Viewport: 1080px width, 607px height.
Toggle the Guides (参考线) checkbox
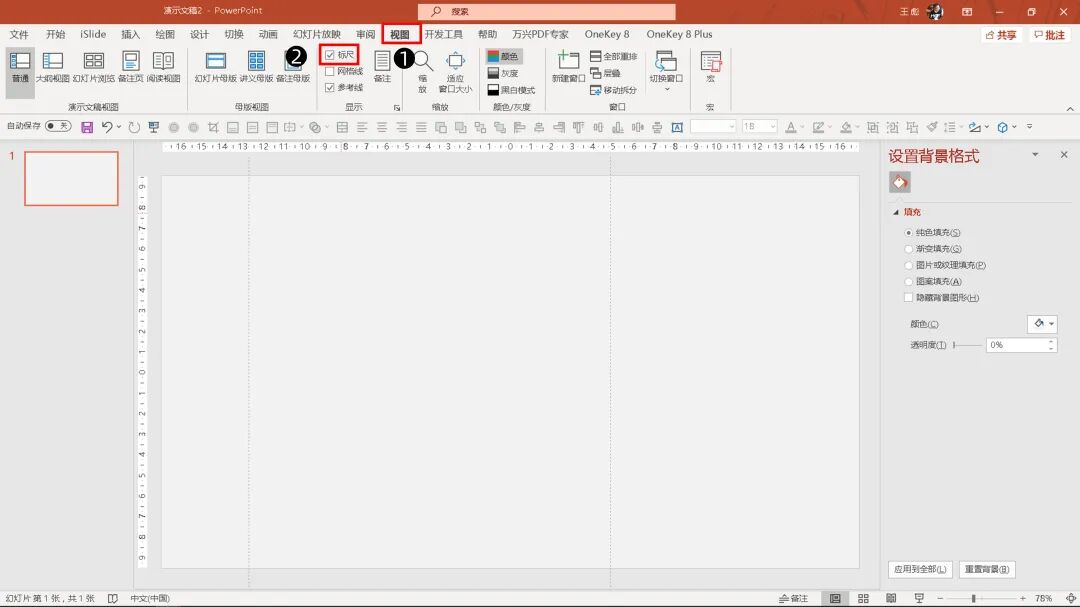(329, 88)
